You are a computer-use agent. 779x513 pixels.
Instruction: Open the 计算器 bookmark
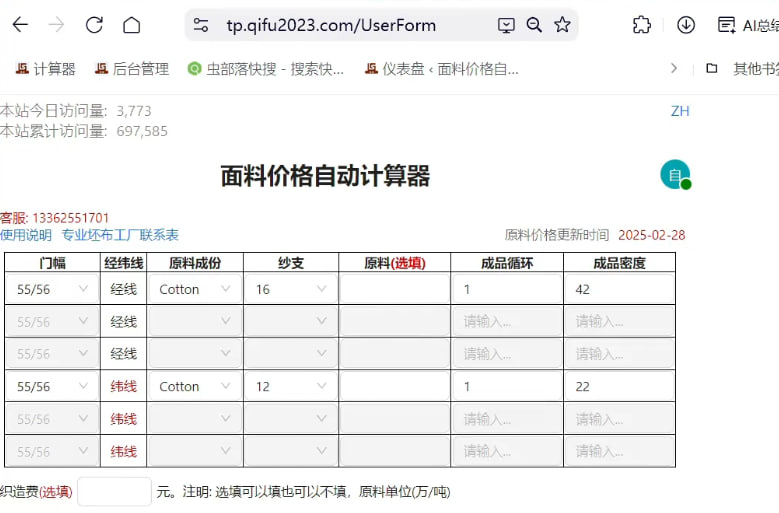pyautogui.click(x=45, y=69)
